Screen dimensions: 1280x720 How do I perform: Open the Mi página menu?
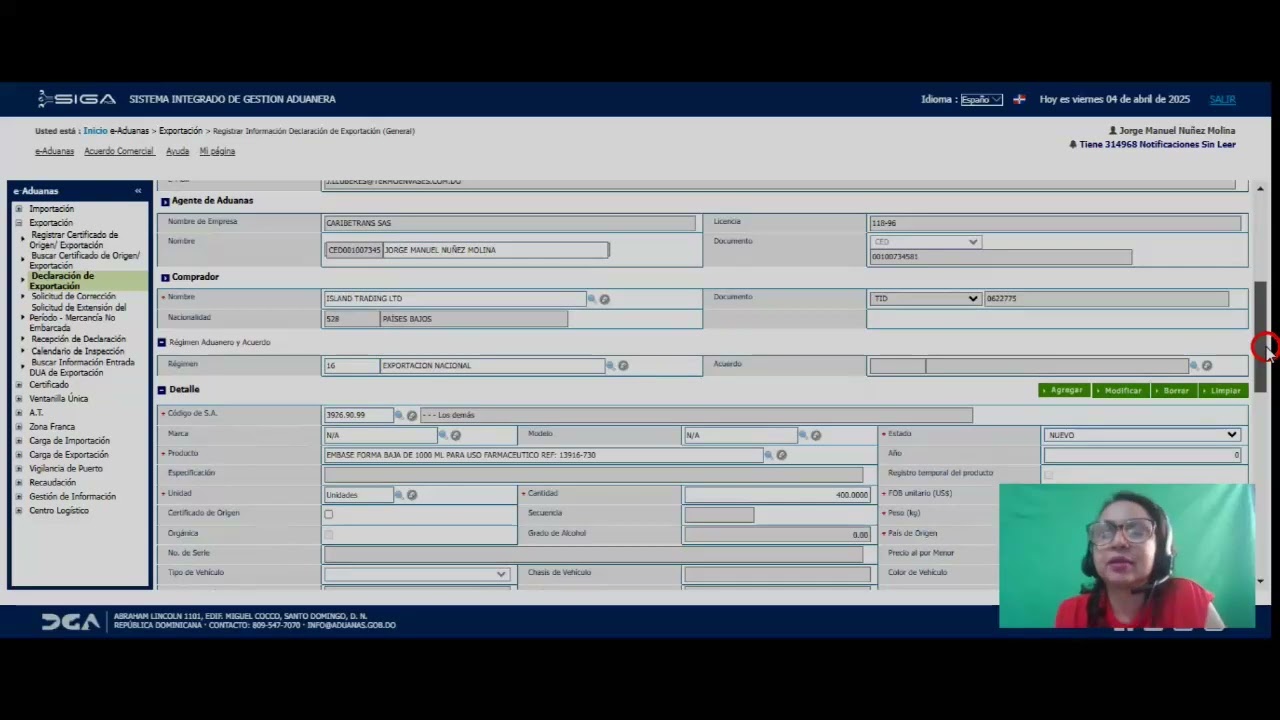pos(217,152)
